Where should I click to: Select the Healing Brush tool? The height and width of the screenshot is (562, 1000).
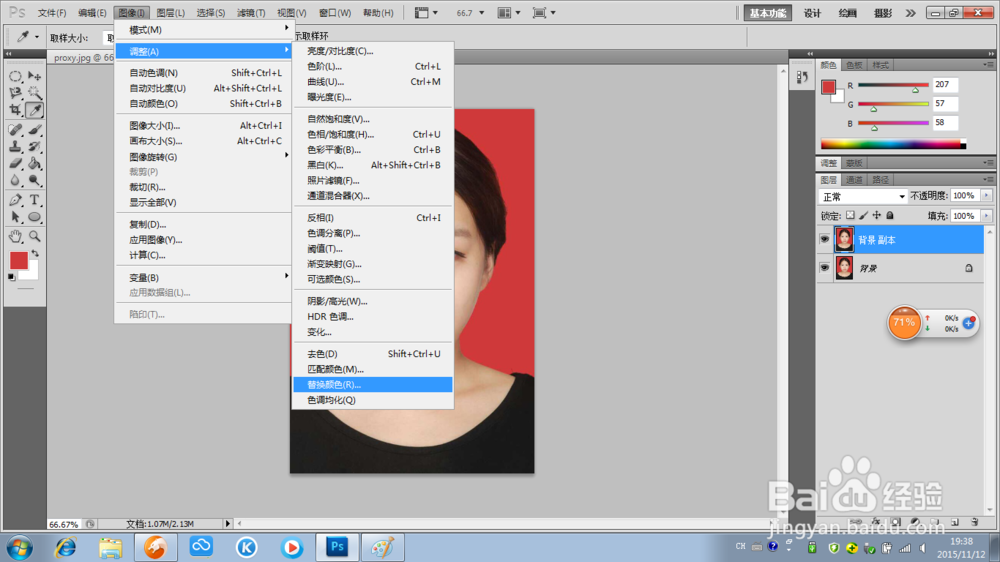point(15,130)
